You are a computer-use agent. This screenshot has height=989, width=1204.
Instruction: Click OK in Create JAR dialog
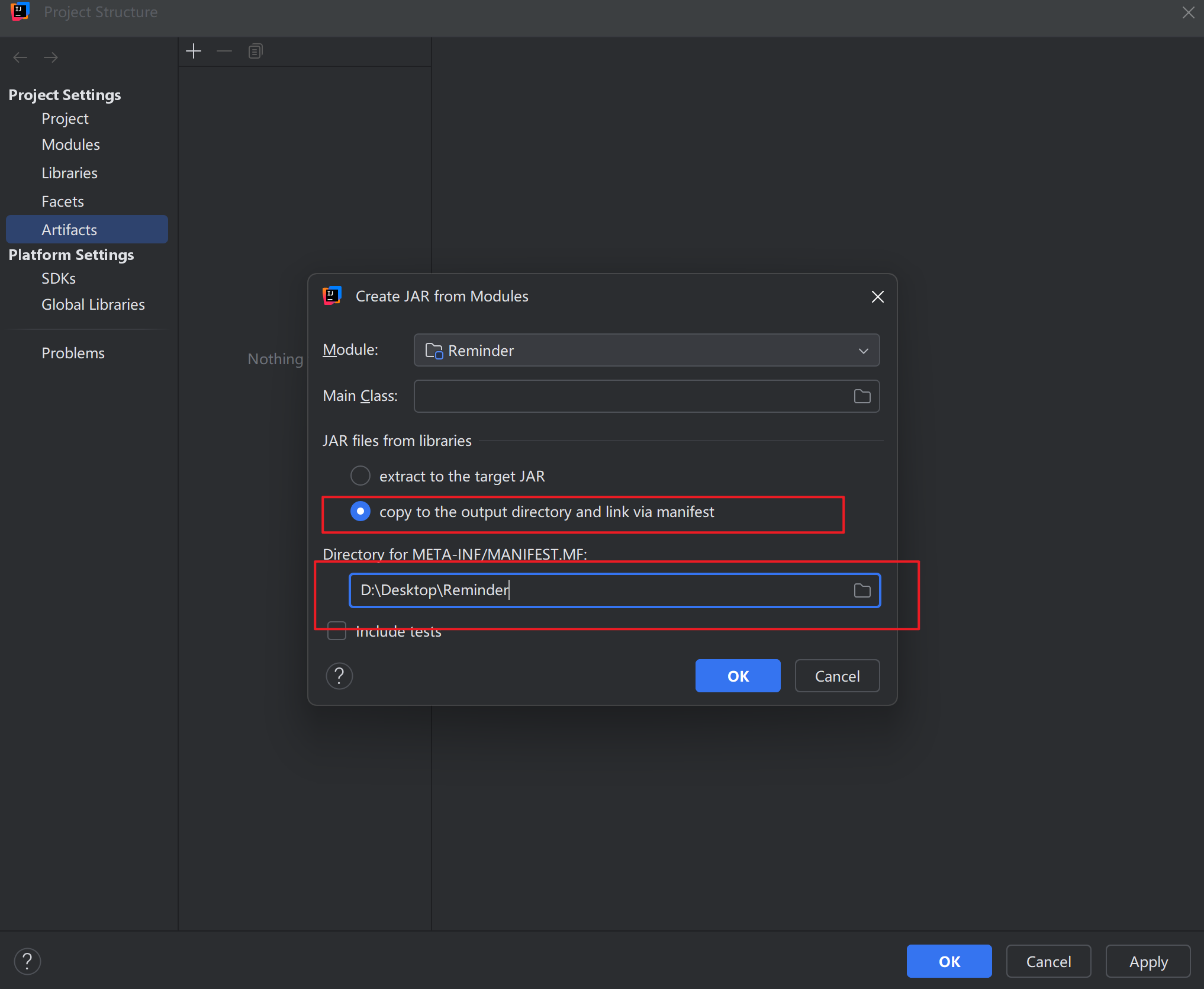[738, 676]
